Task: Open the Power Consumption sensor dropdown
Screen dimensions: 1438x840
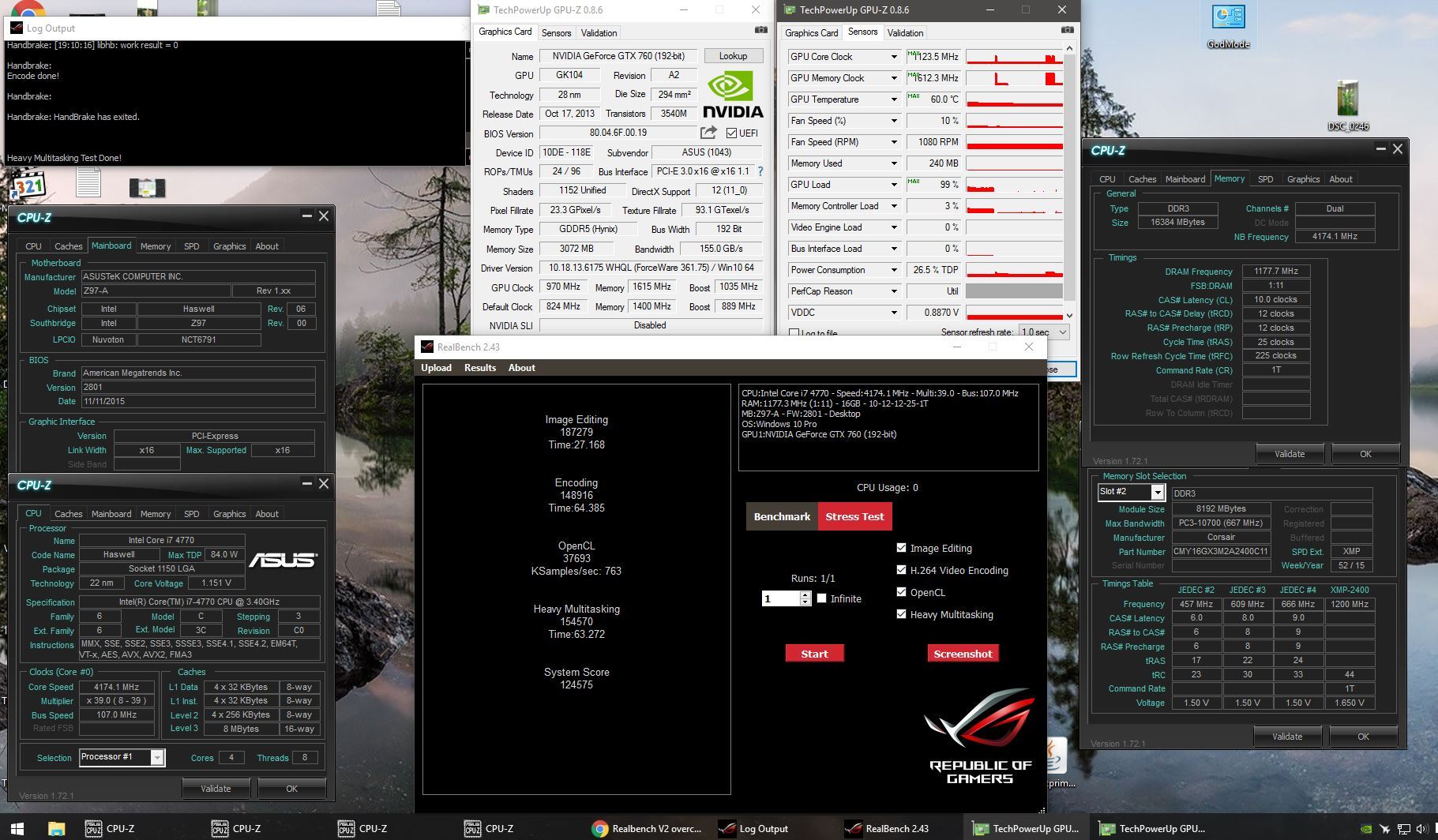Action: pos(894,270)
